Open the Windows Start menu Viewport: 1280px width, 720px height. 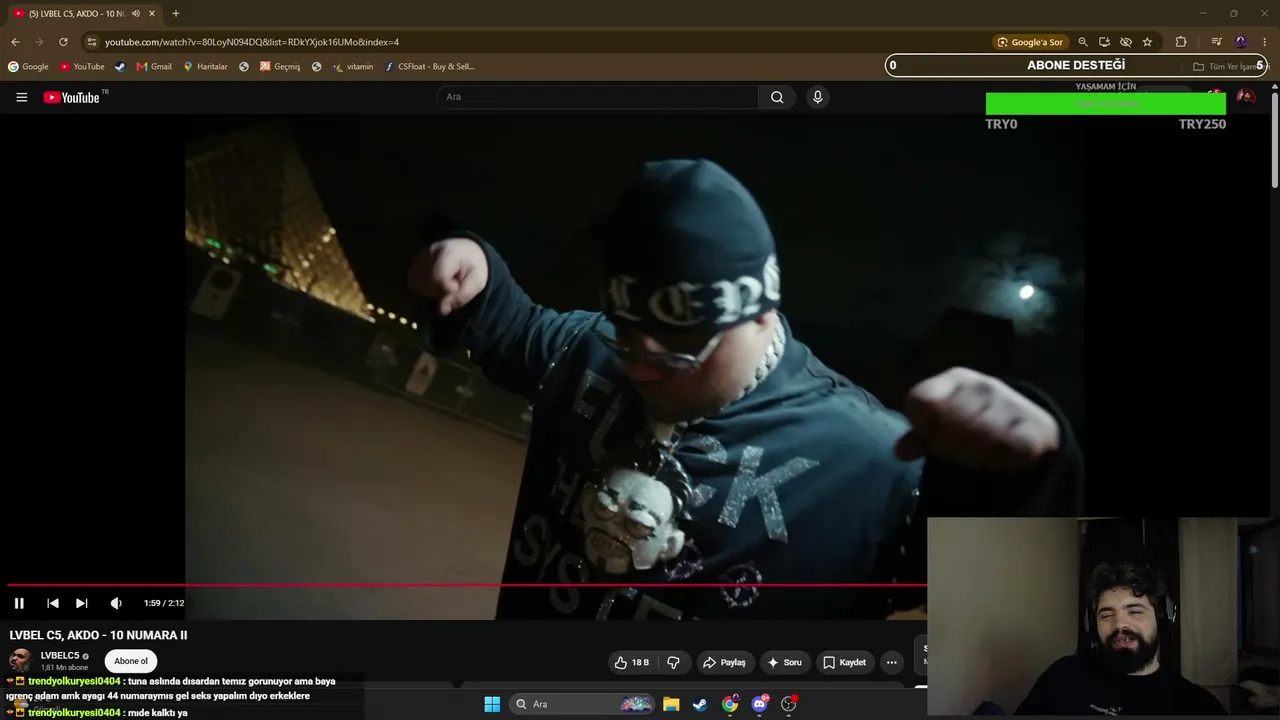(492, 704)
